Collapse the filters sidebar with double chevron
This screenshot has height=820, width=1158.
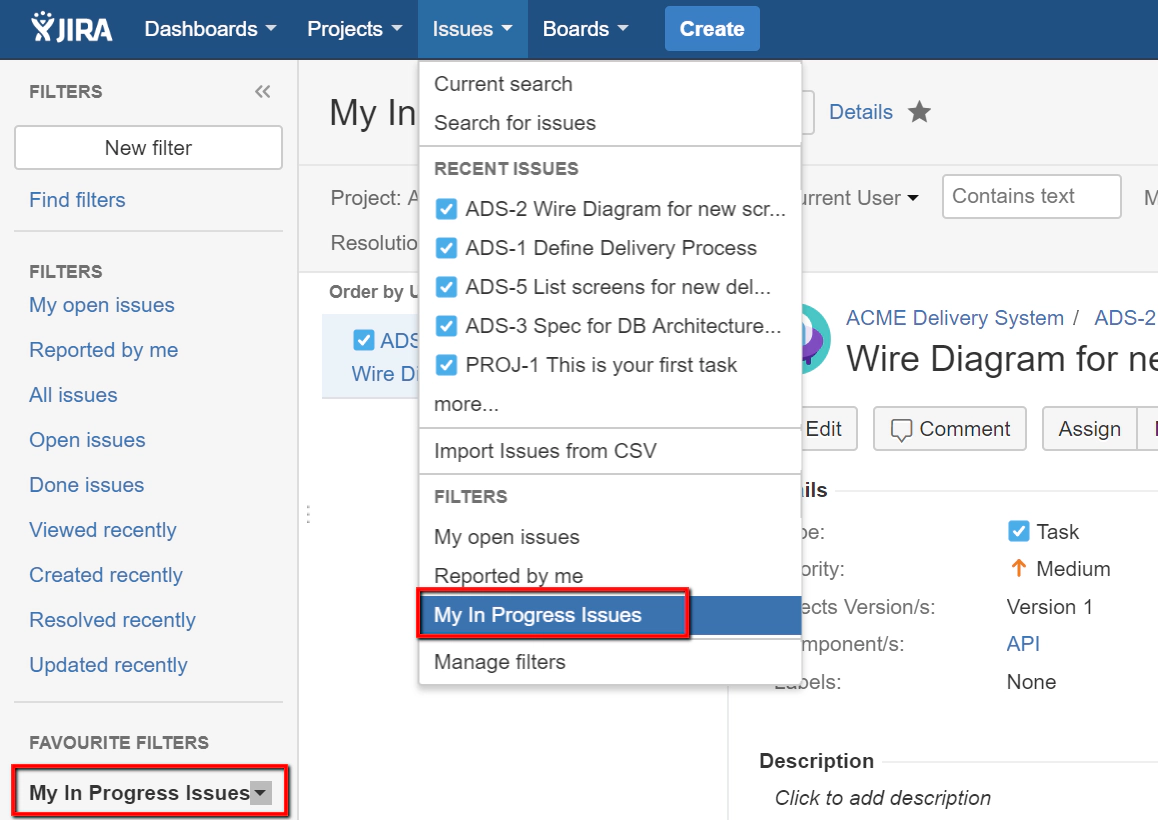[262, 92]
